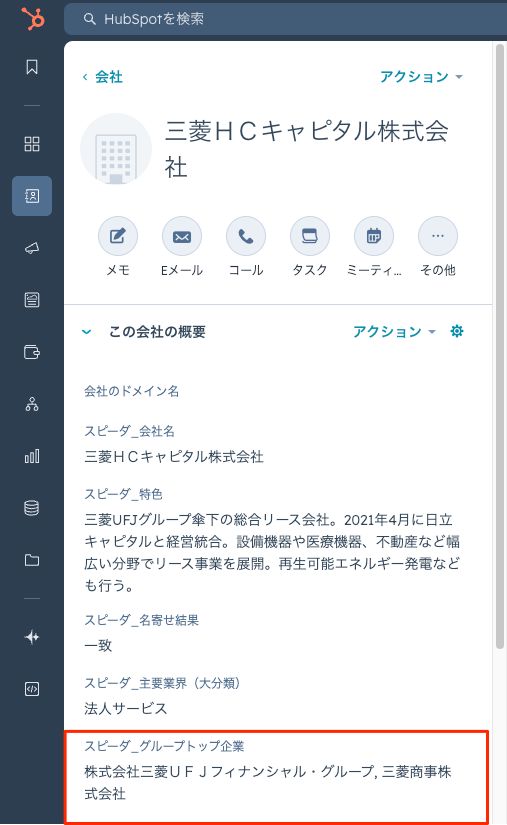Open the Development code icon

32,689
